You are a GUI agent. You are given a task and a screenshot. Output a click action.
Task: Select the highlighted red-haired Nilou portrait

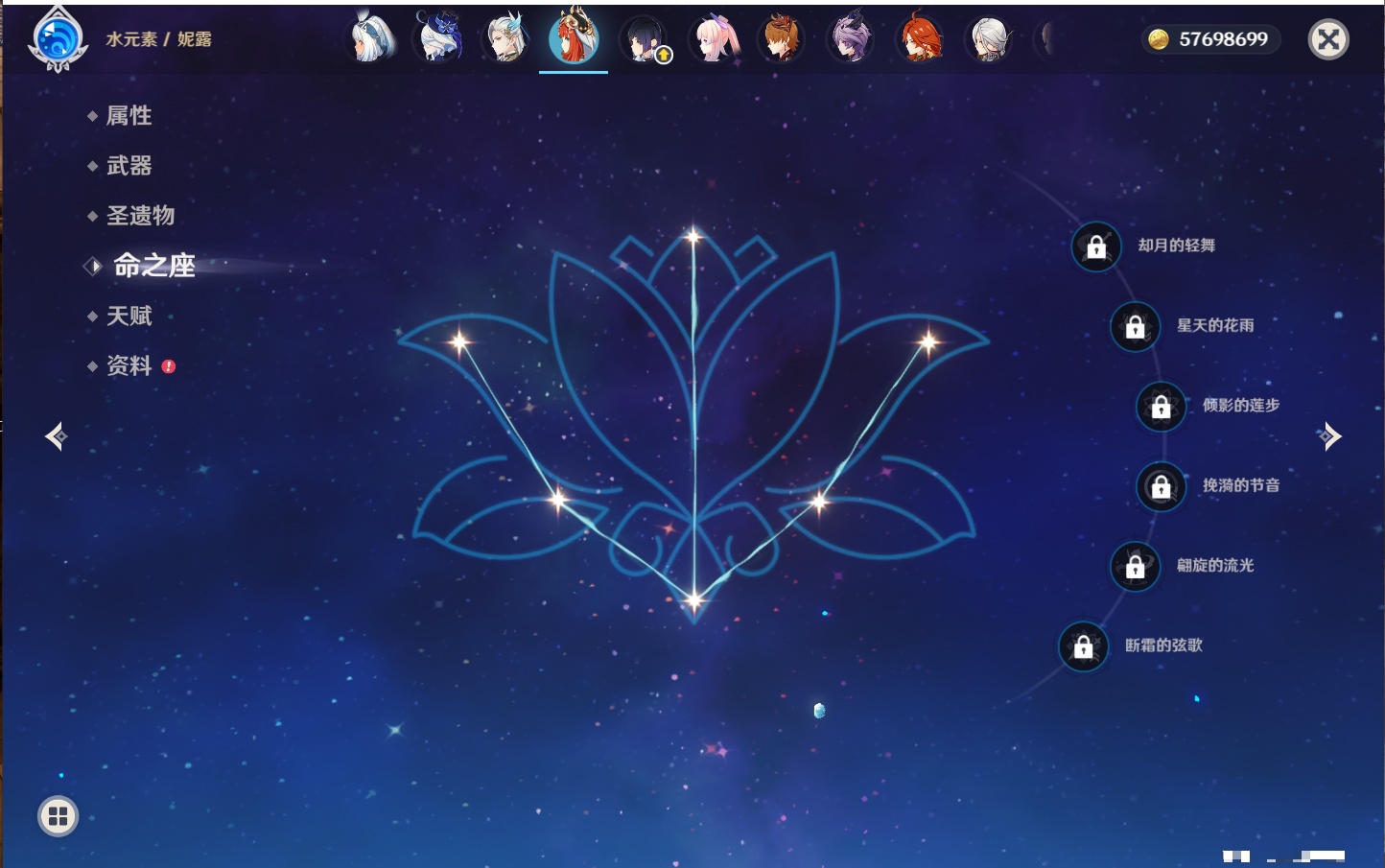tap(574, 37)
